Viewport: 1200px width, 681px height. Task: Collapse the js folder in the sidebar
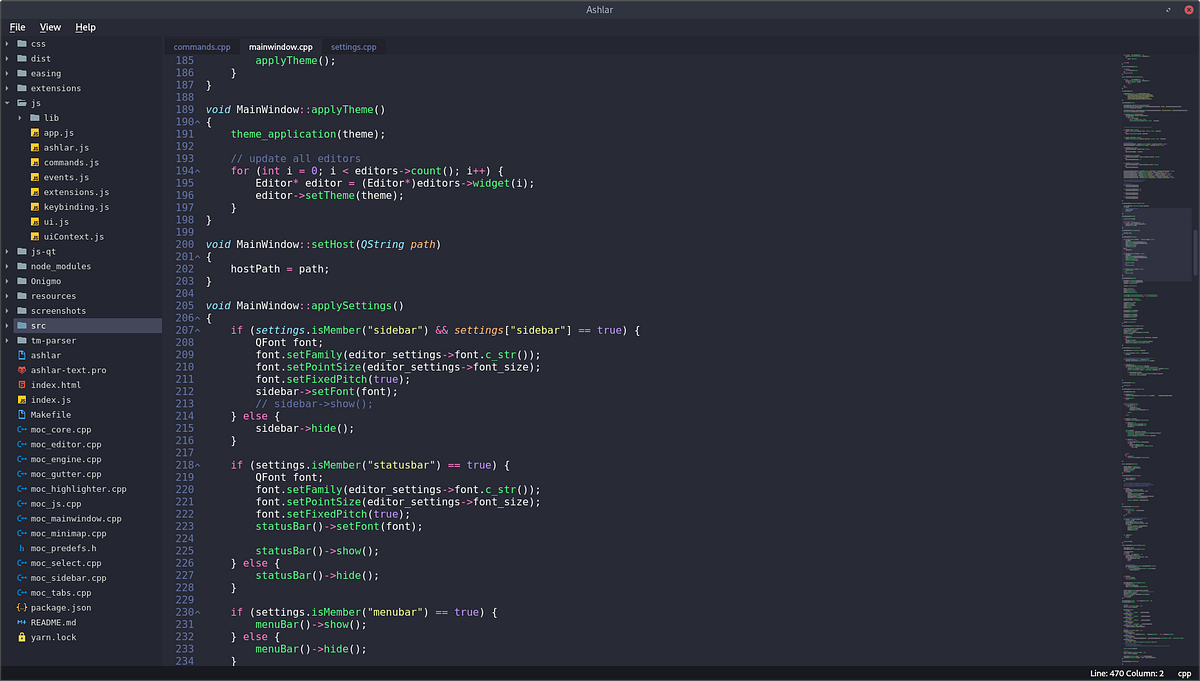tap(8, 102)
